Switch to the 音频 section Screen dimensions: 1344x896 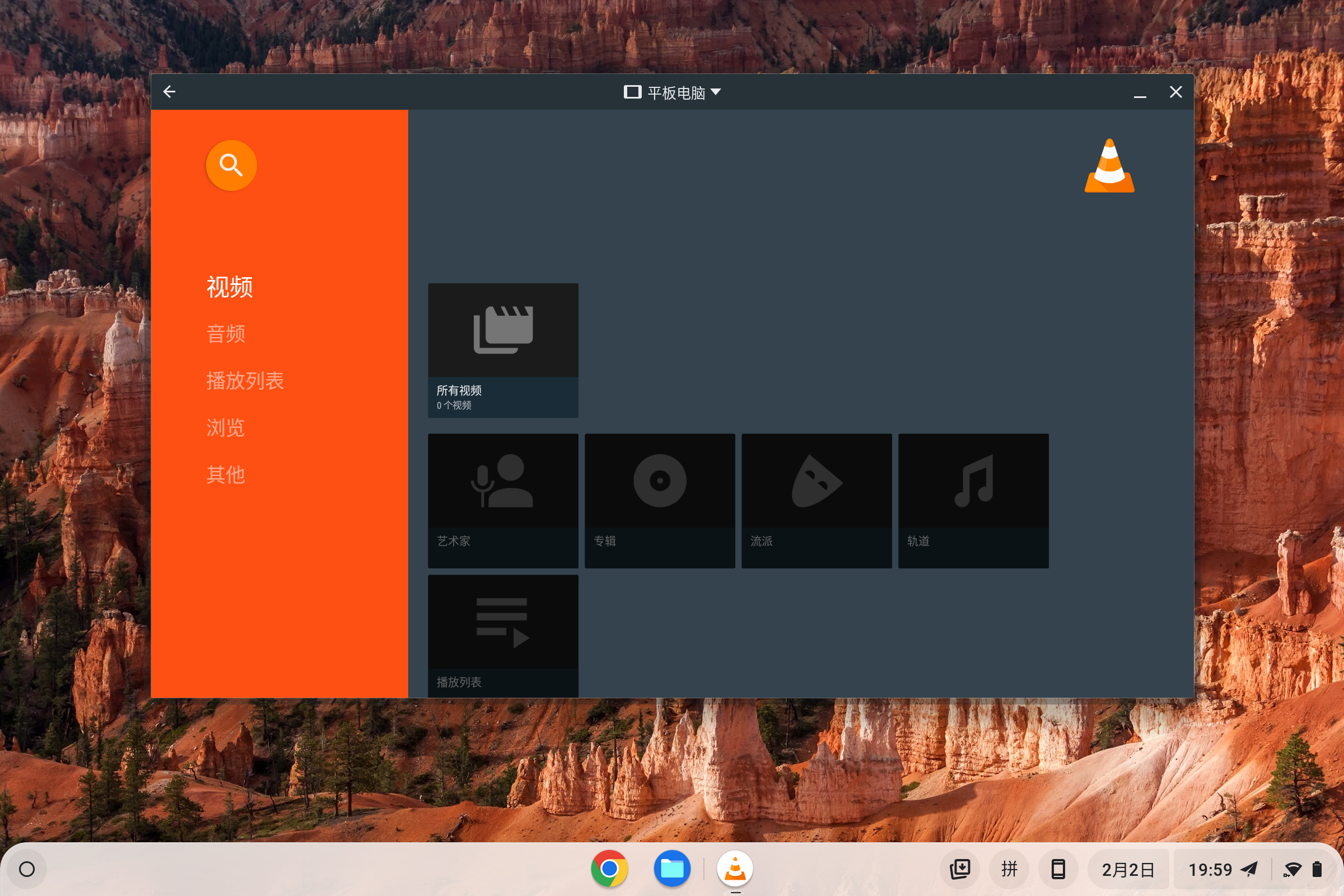click(226, 335)
